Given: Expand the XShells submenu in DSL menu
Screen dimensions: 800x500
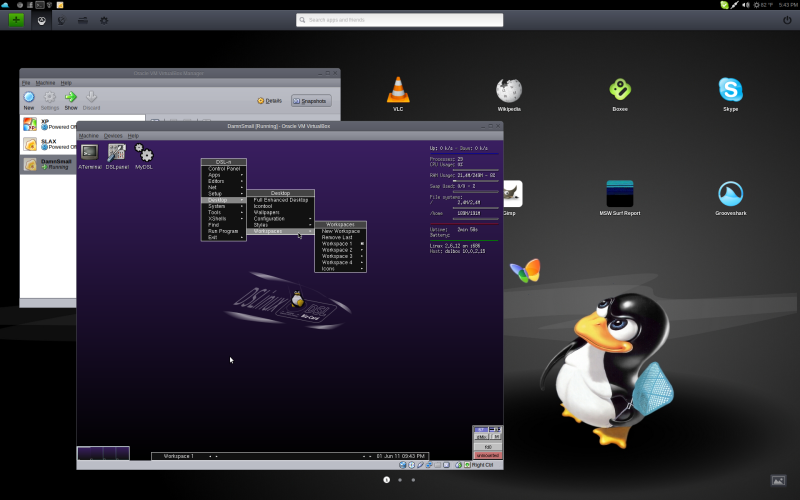Looking at the screenshot, I should tap(223, 218).
